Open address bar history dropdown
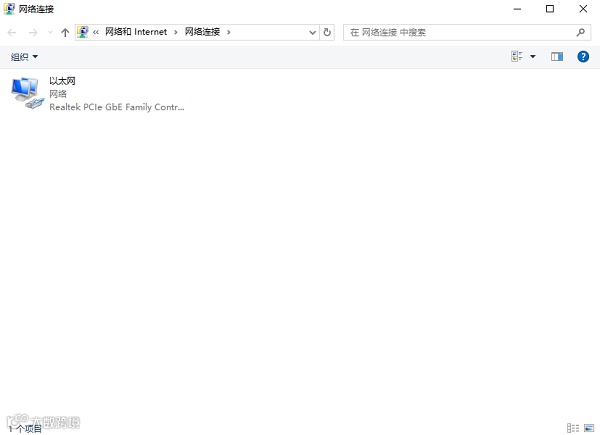The height and width of the screenshot is (435, 600). (x=313, y=33)
